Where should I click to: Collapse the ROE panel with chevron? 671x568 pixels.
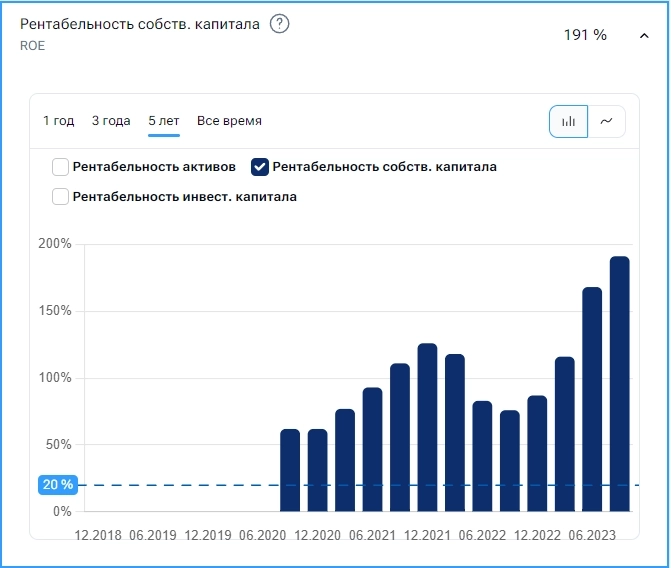(x=644, y=35)
